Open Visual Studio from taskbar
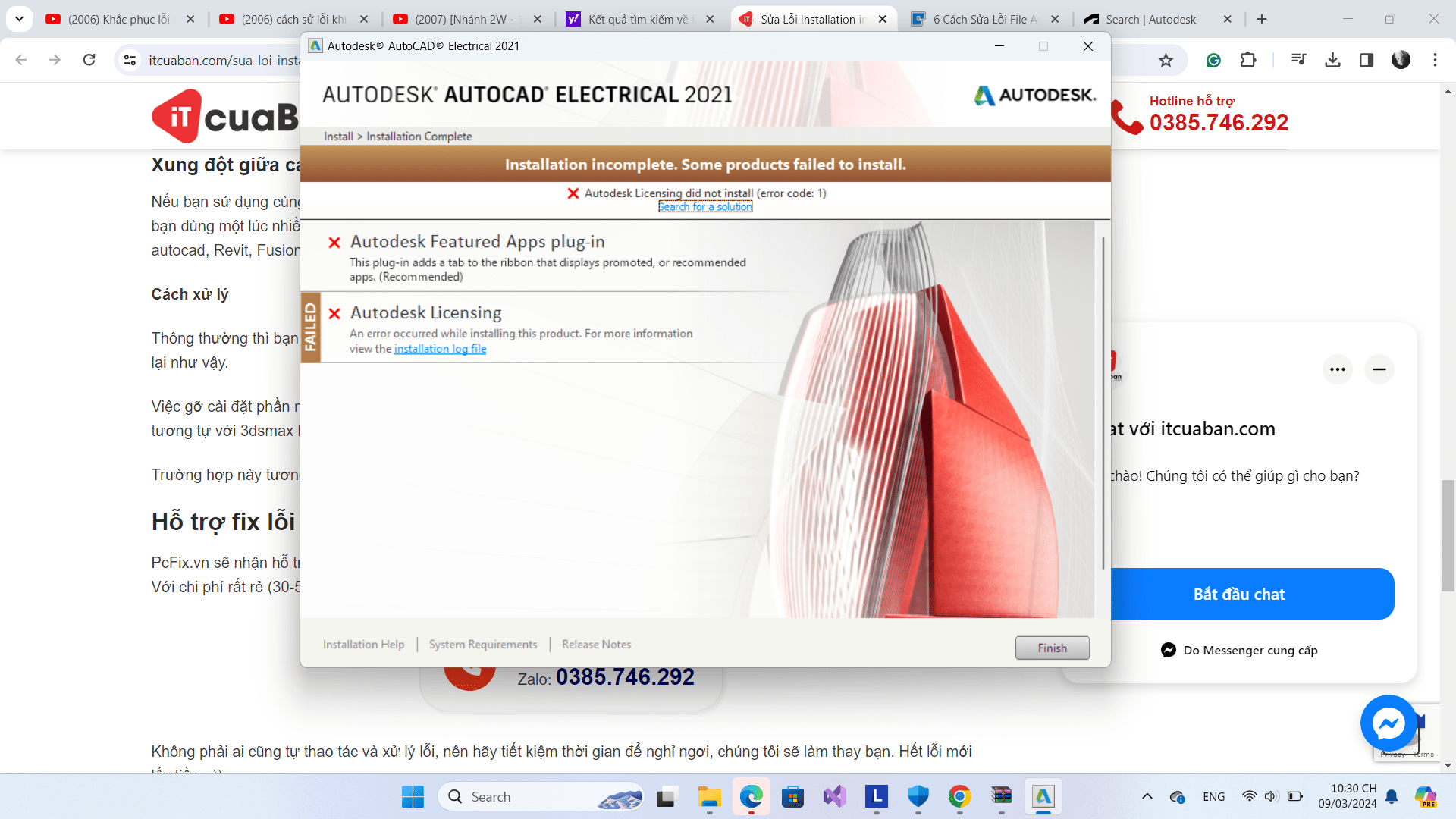This screenshot has width=1456, height=819. click(834, 797)
